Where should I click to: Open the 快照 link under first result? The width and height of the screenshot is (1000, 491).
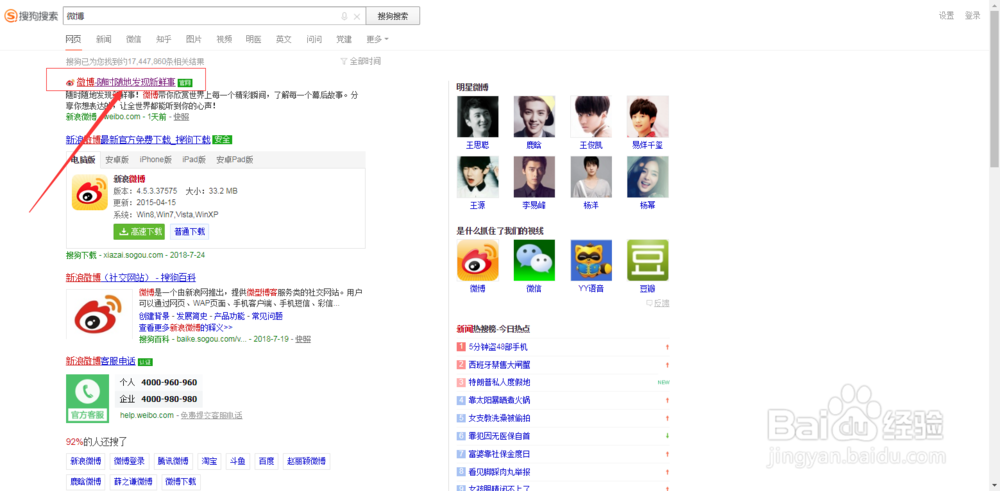pos(181,117)
